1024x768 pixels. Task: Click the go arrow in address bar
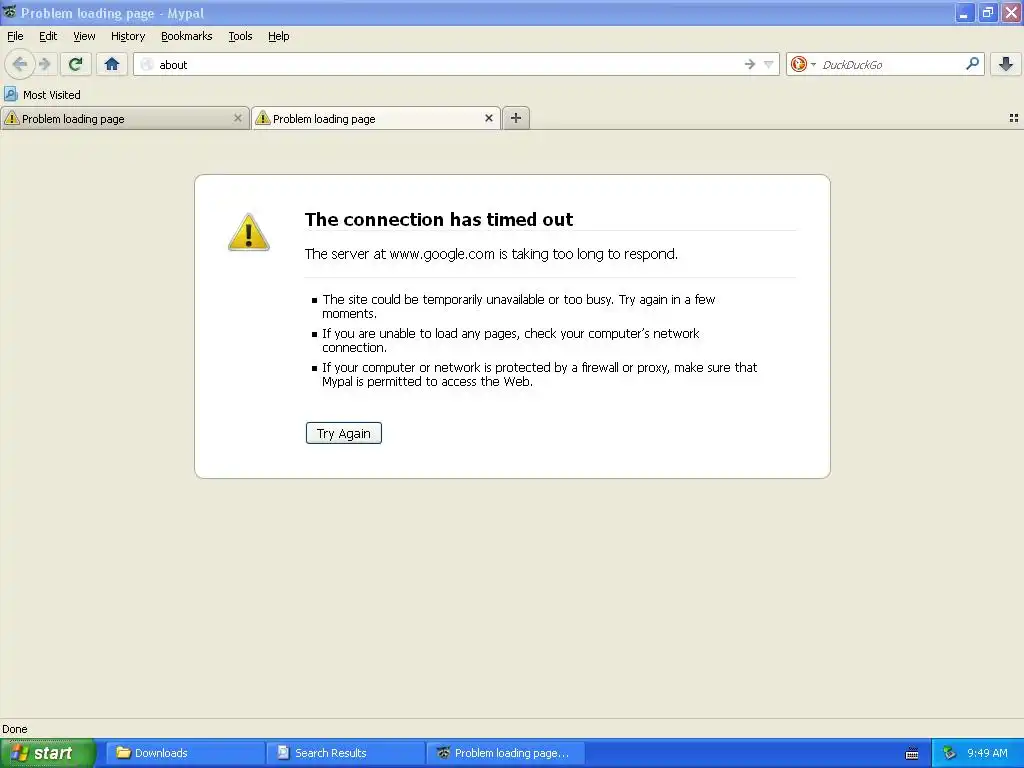pos(750,64)
